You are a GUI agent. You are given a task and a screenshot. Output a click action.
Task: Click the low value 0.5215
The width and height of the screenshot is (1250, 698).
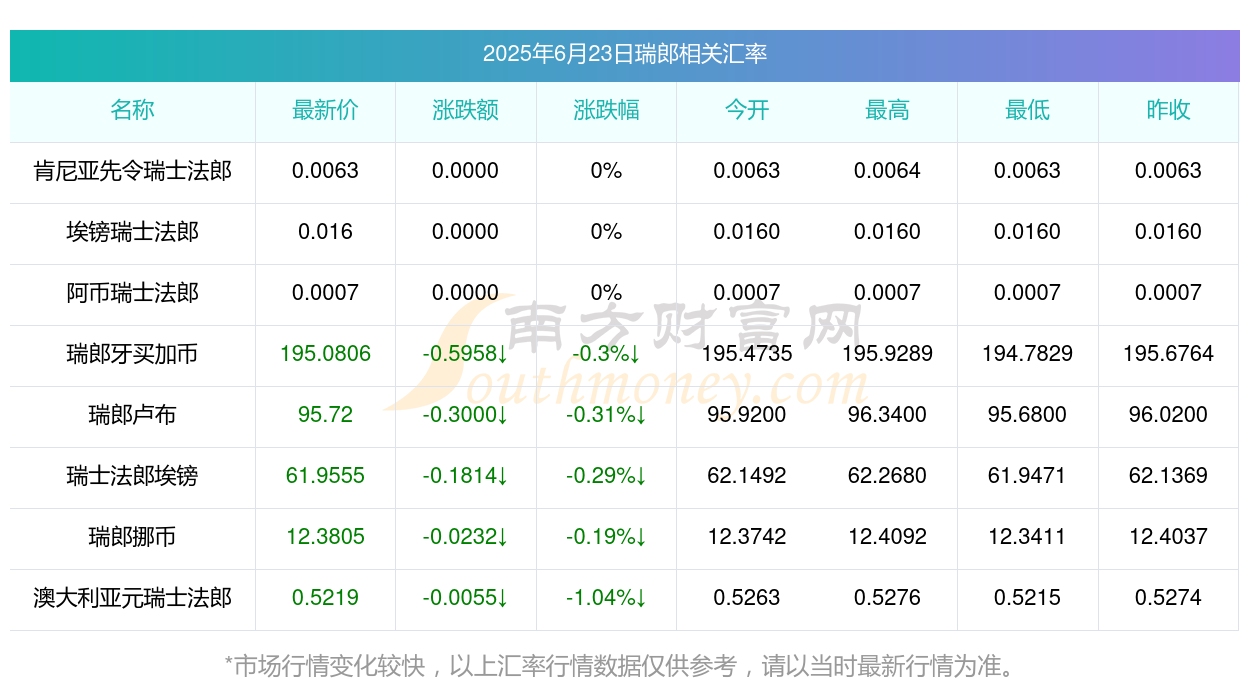[x=1028, y=598]
